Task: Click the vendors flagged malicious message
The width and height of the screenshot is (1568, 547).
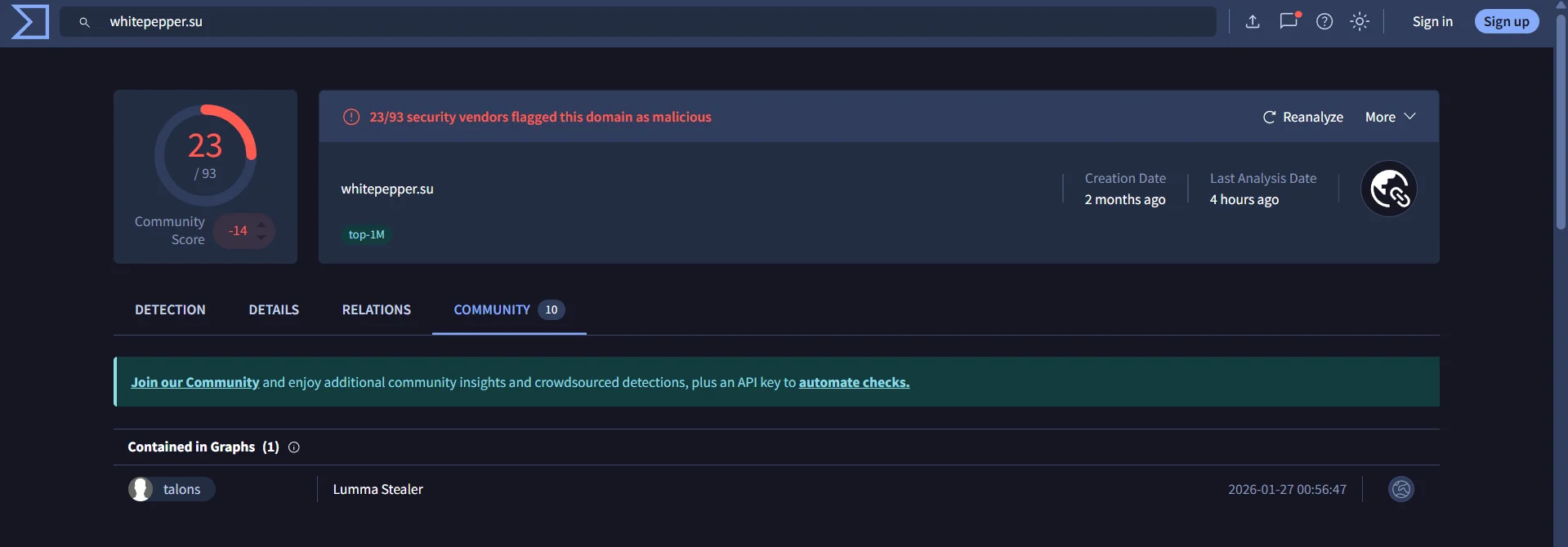Action: click(x=540, y=117)
